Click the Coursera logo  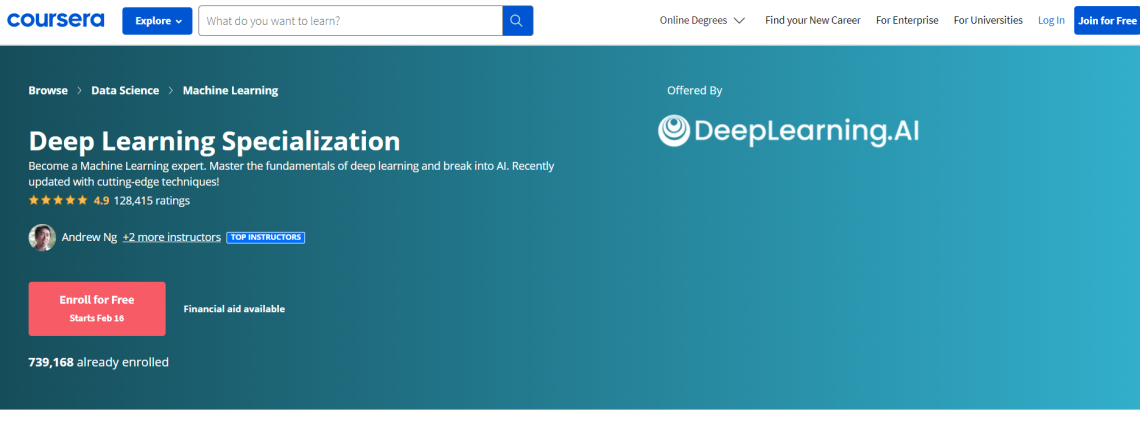click(56, 20)
